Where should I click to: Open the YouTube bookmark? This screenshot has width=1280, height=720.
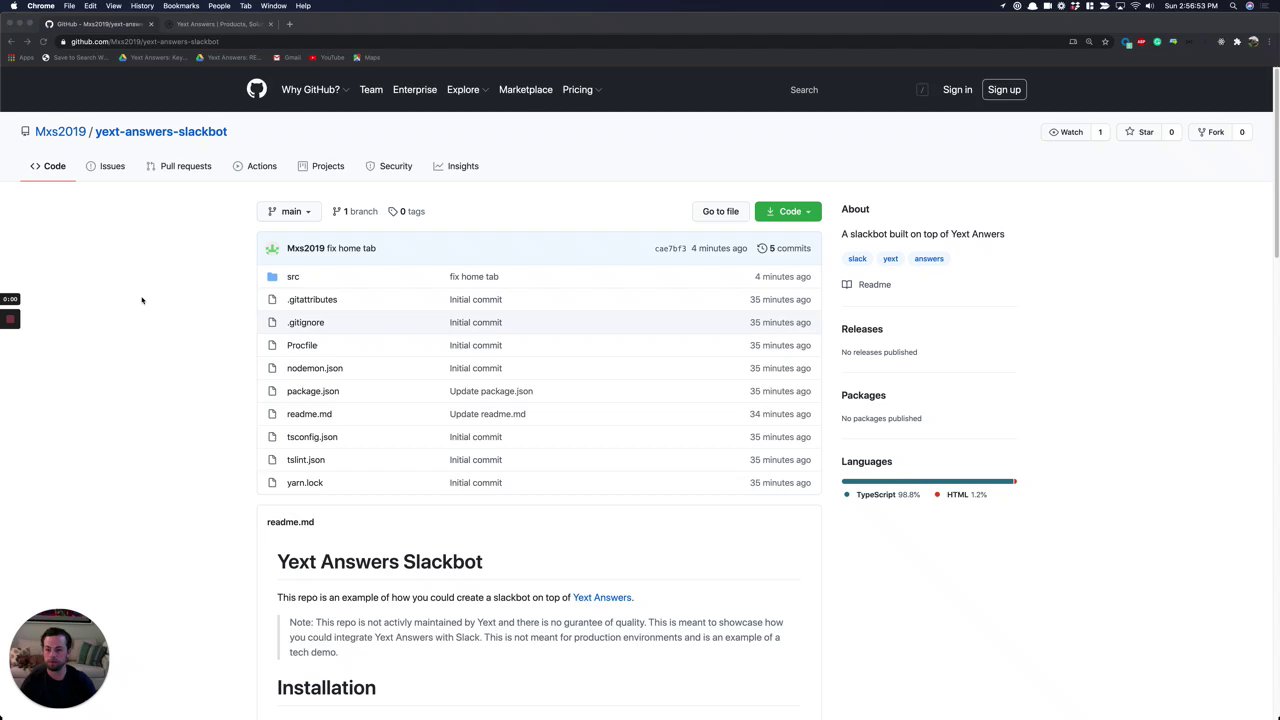[x=327, y=58]
